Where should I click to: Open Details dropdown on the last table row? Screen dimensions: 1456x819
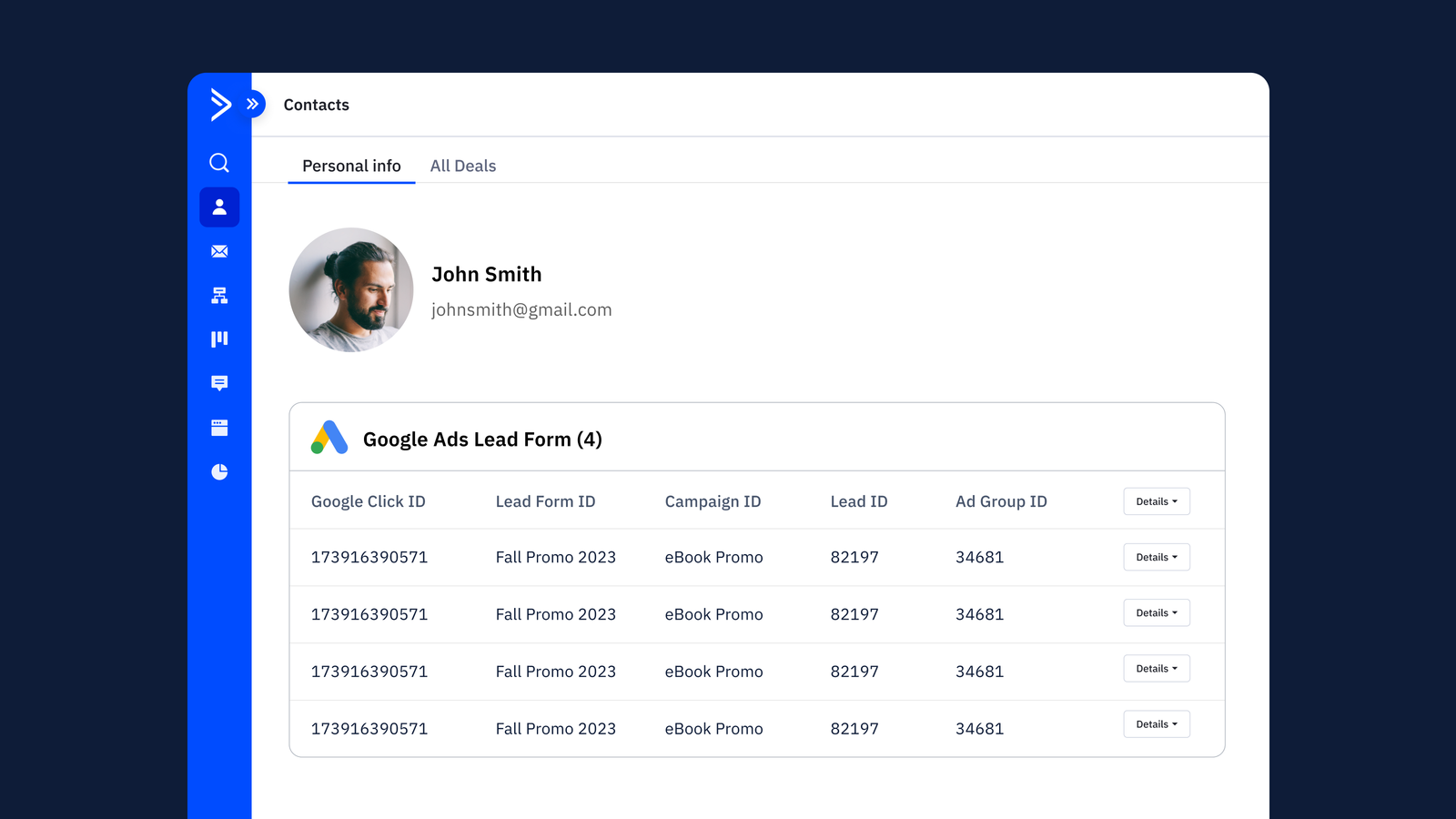pyautogui.click(x=1156, y=723)
